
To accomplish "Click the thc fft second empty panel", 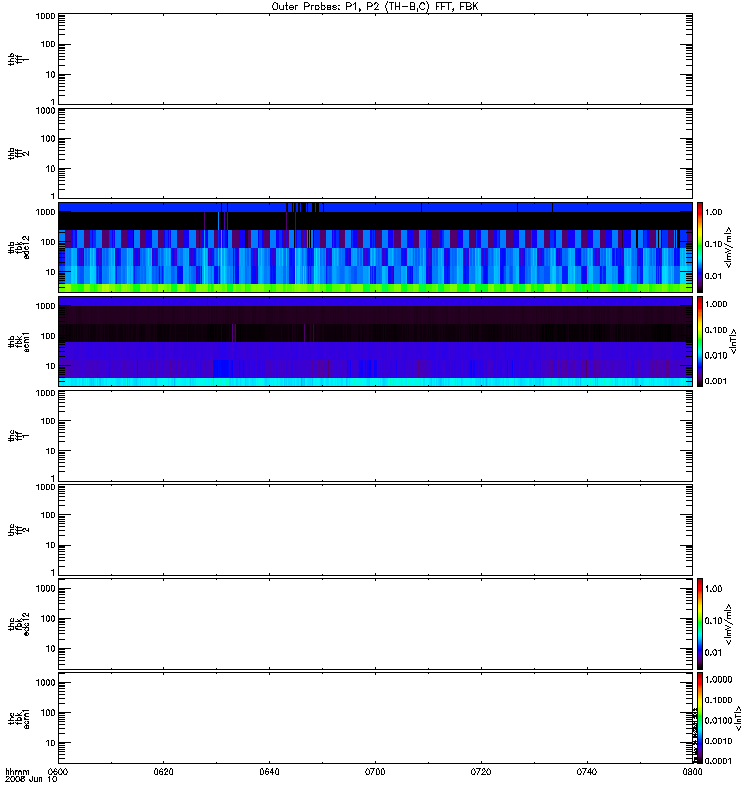I will 375,530.
